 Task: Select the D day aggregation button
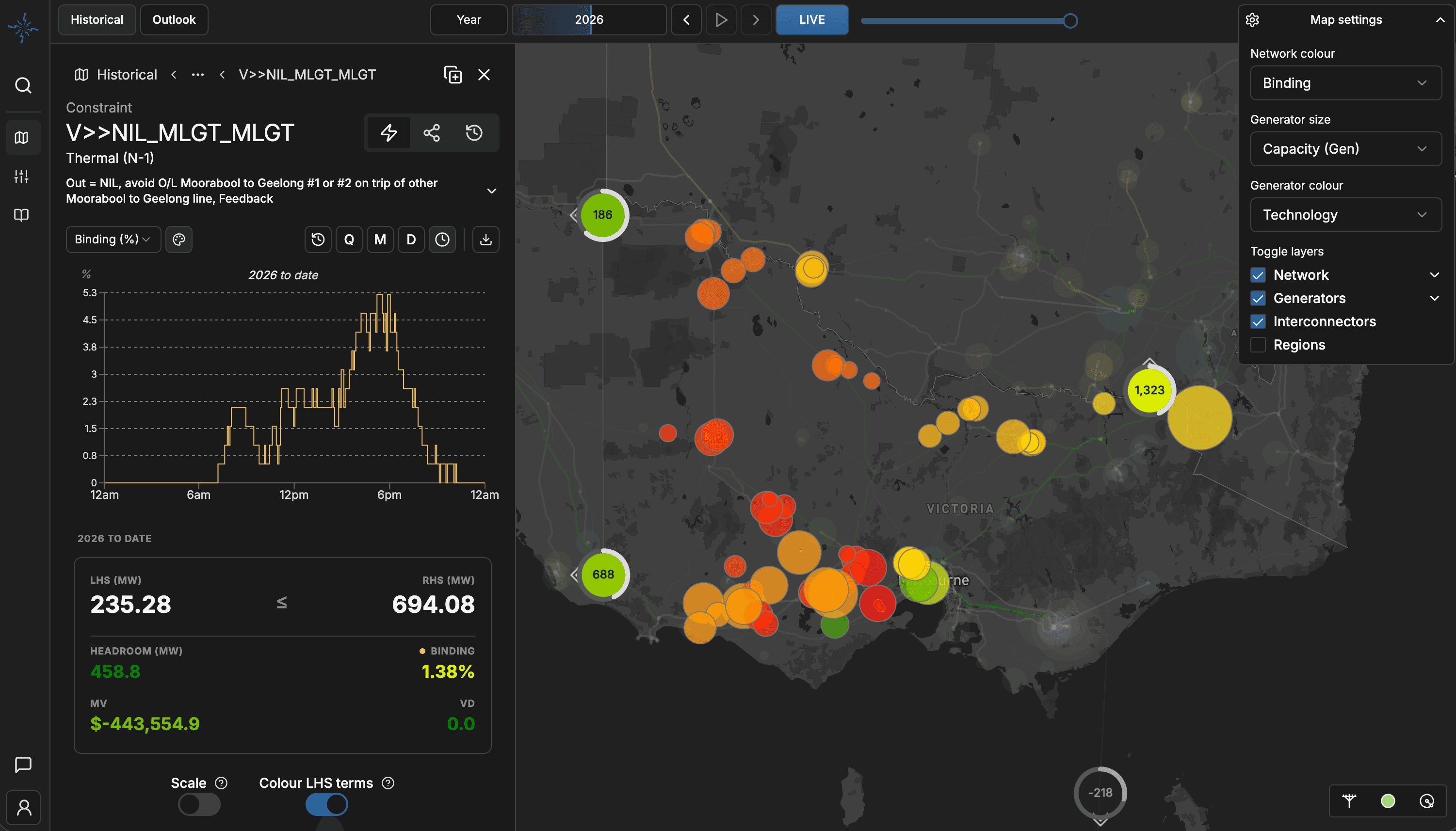[x=411, y=239]
